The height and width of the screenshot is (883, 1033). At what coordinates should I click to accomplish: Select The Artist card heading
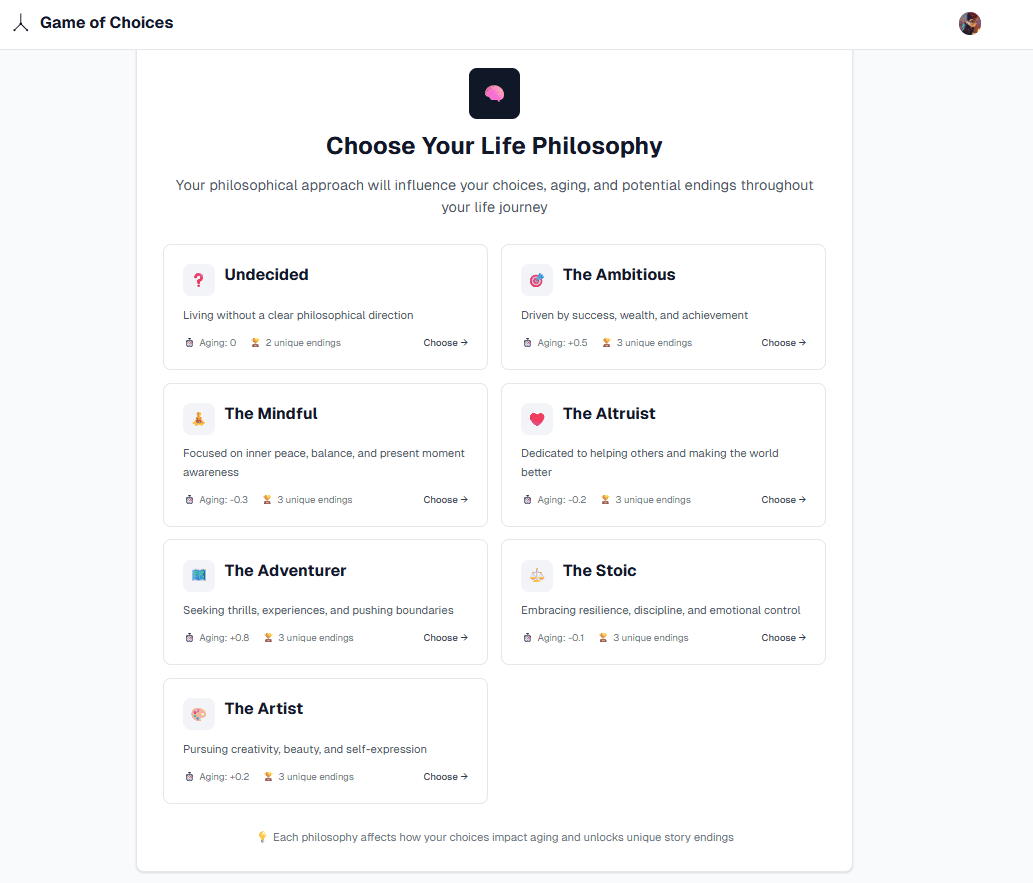pos(263,709)
